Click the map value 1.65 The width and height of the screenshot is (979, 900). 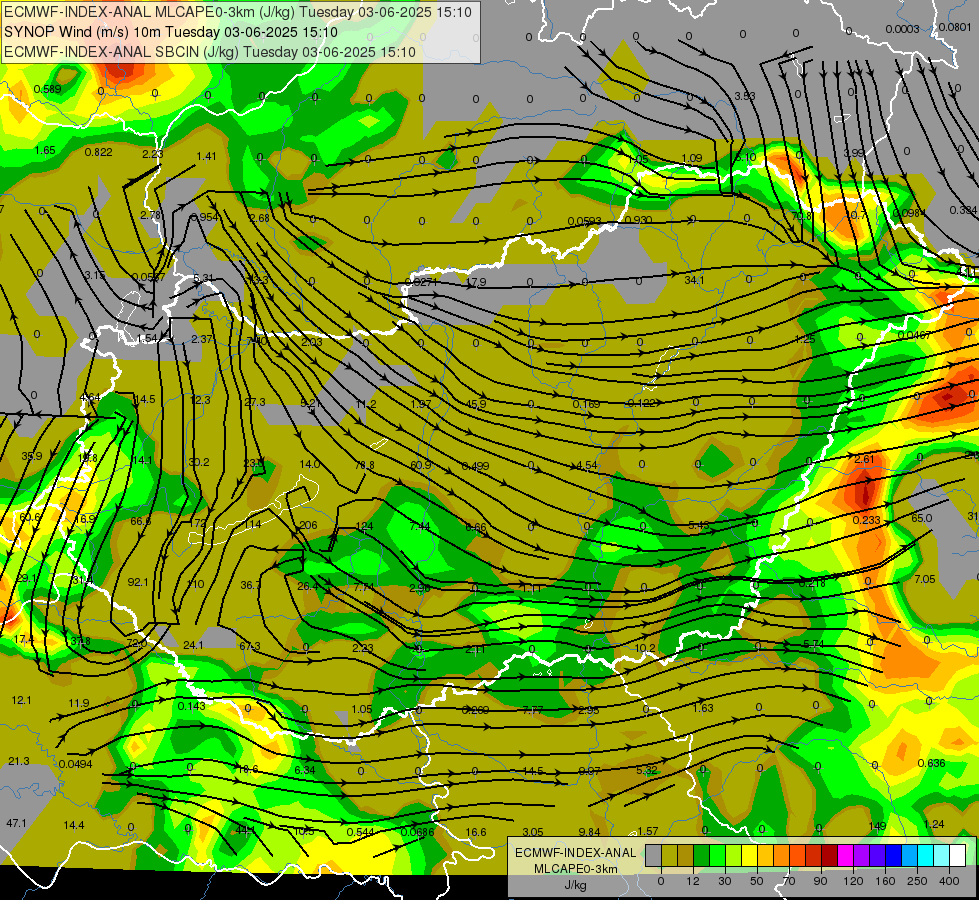point(45,150)
